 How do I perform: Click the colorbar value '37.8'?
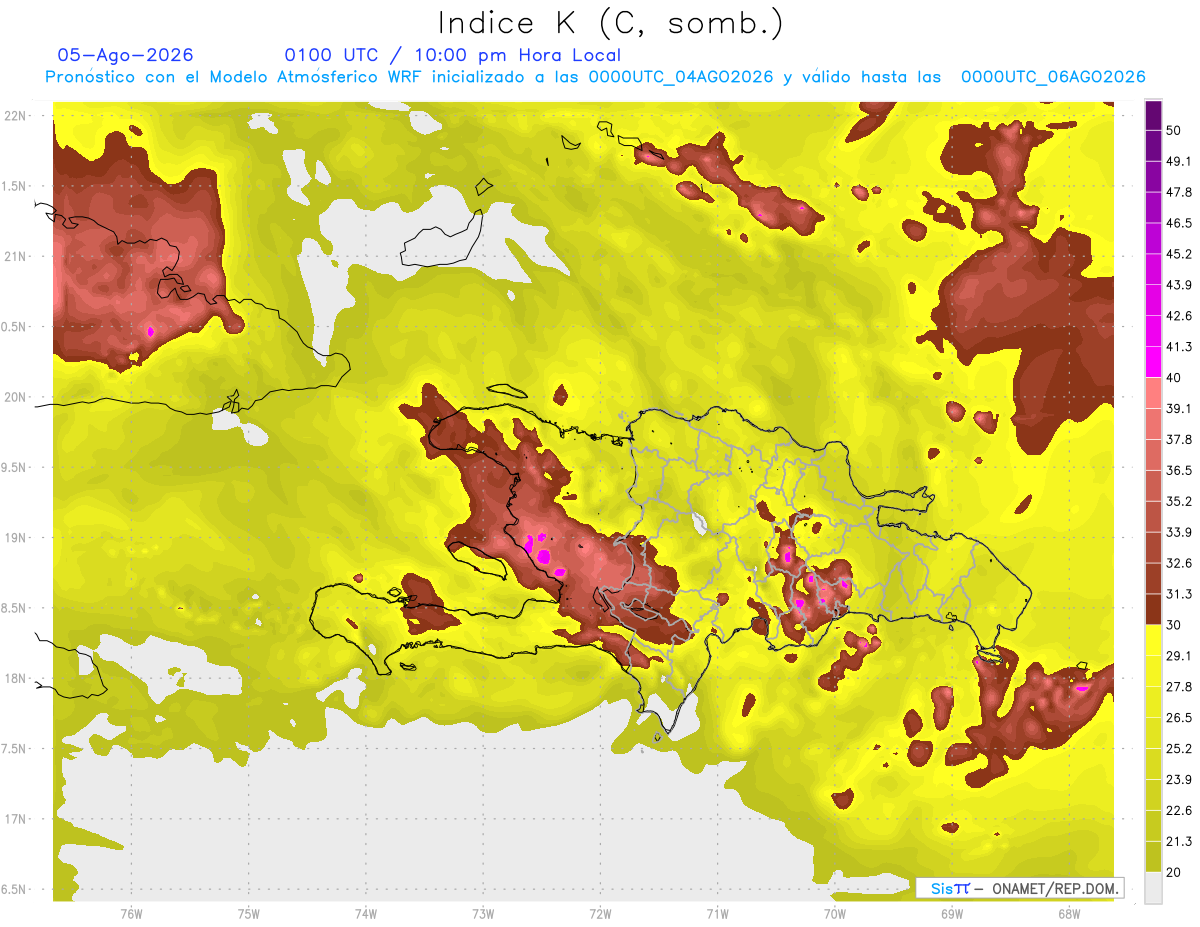pyautogui.click(x=1178, y=440)
